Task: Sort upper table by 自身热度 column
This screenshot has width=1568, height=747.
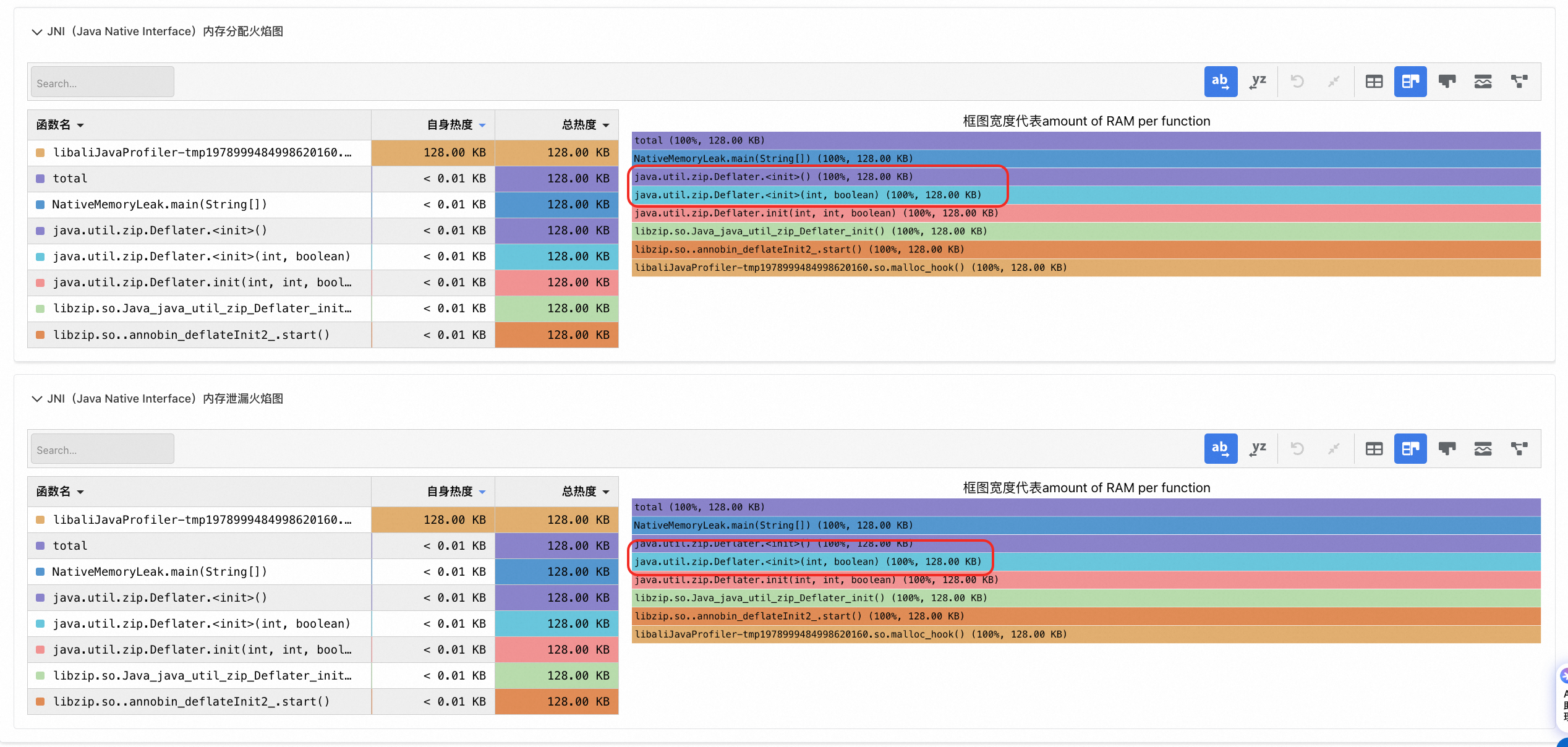Action: [456, 125]
